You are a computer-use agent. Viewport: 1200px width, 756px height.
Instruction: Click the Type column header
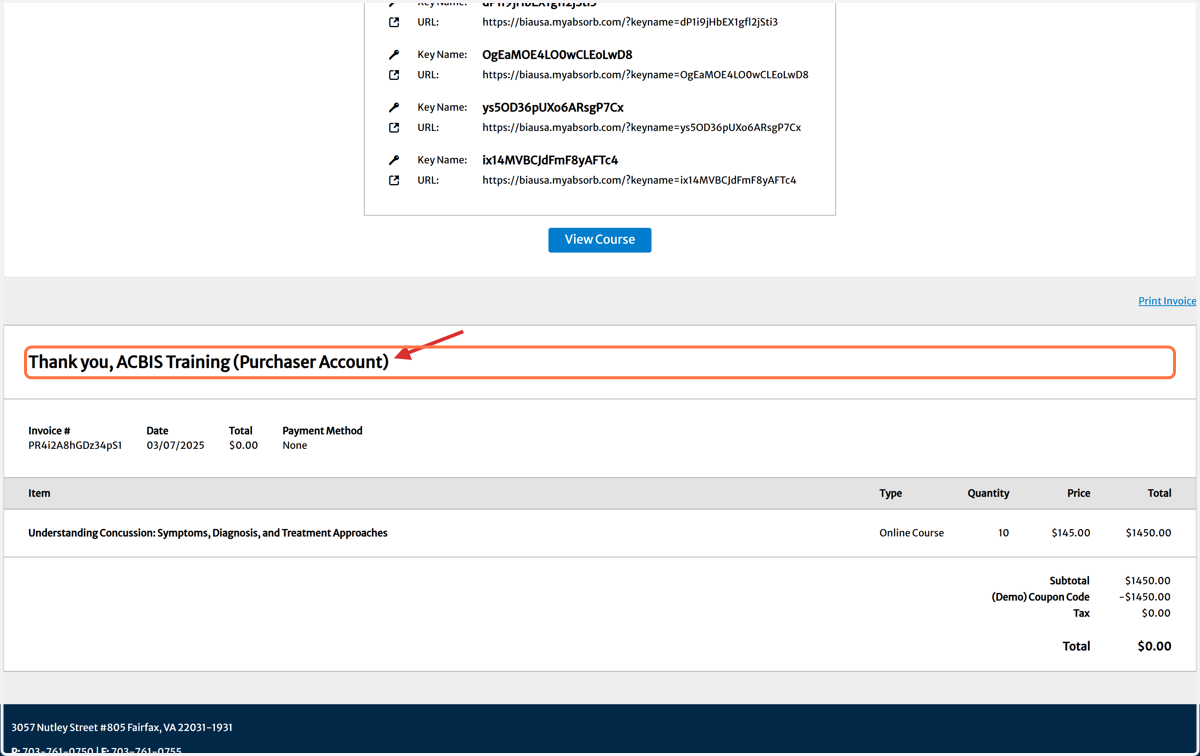tap(890, 493)
